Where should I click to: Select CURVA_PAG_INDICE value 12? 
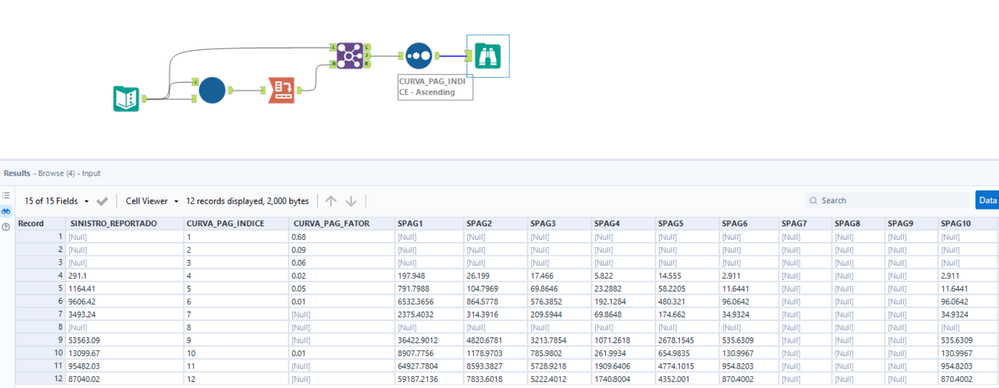[x=236, y=378]
